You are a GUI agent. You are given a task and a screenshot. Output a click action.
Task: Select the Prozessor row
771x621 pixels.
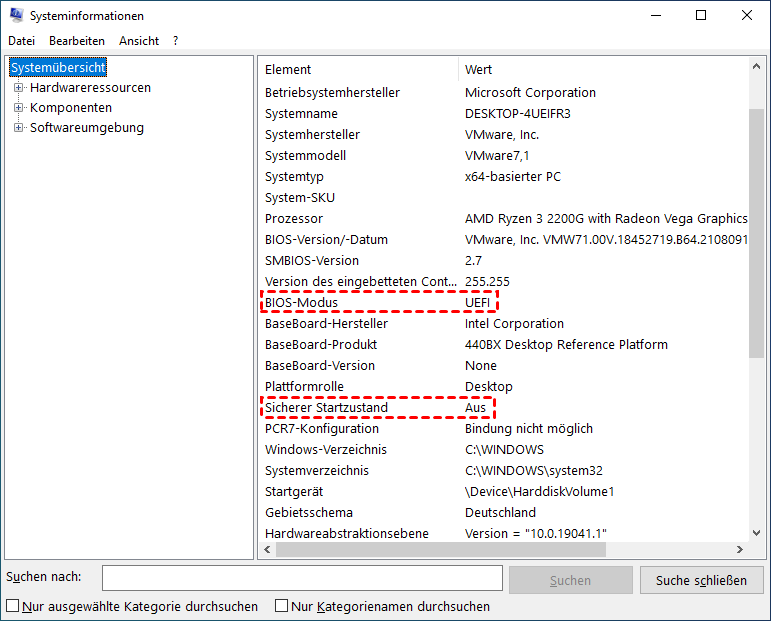pyautogui.click(x=504, y=218)
